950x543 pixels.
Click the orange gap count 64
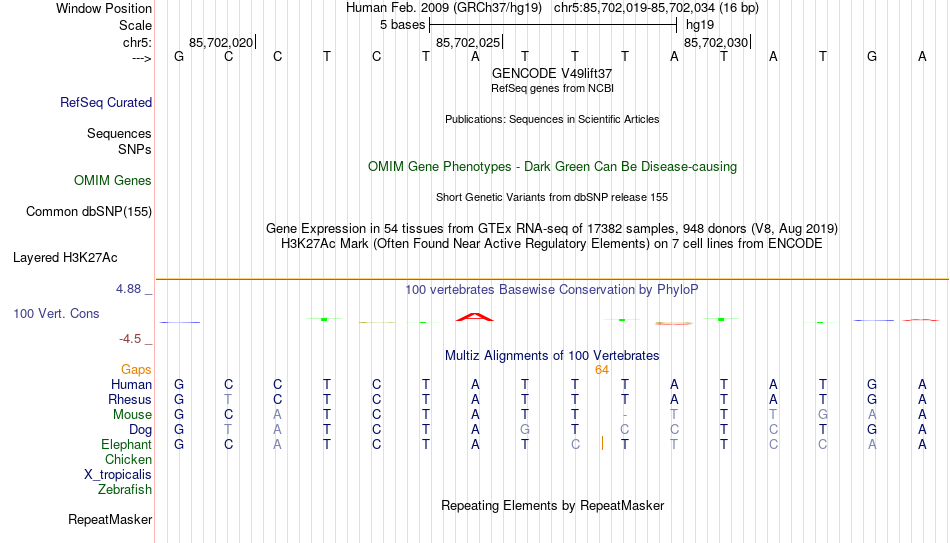pos(602,370)
